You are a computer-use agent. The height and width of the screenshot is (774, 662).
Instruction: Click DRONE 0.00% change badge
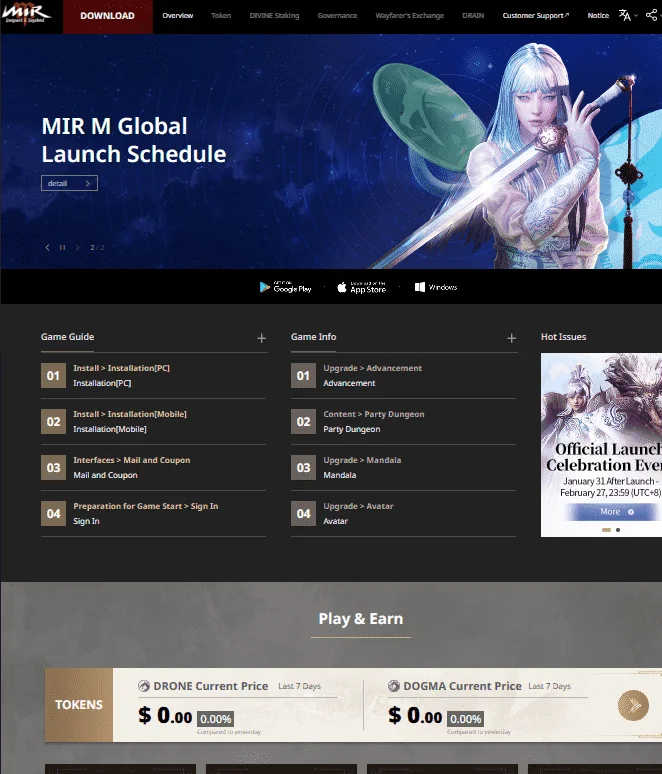tap(216, 719)
